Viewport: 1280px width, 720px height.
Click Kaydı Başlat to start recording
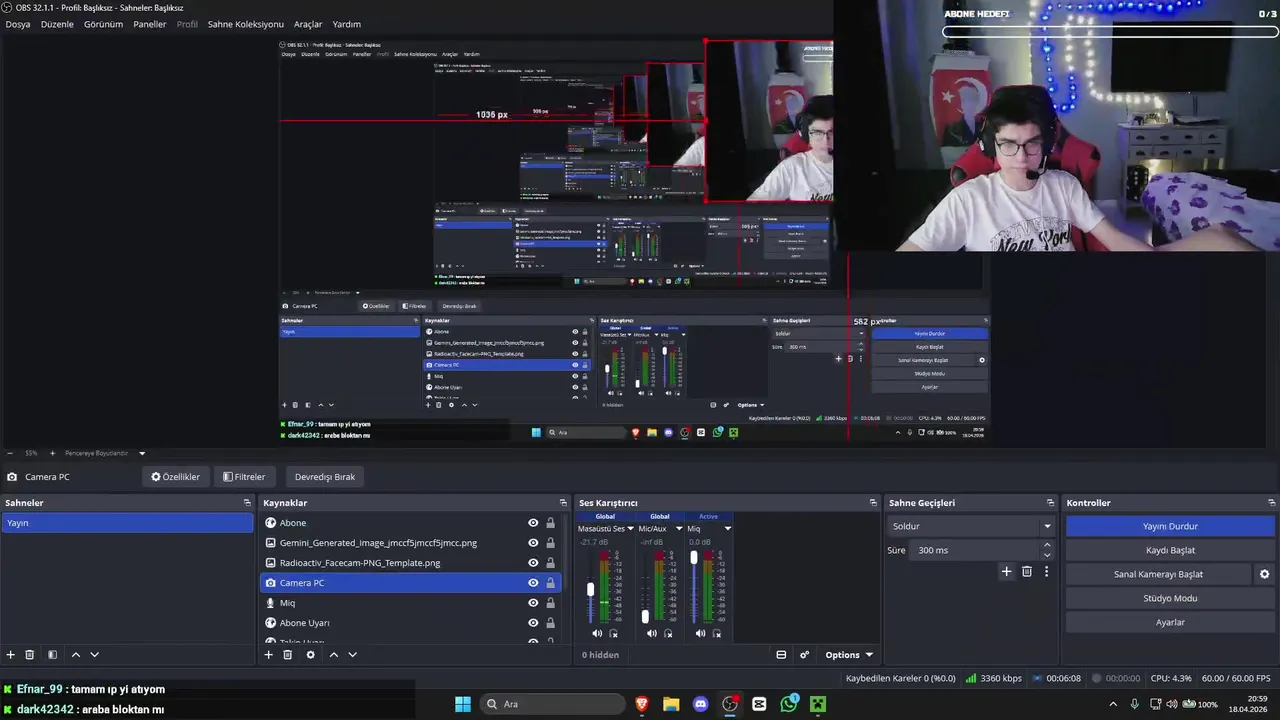click(x=1170, y=550)
